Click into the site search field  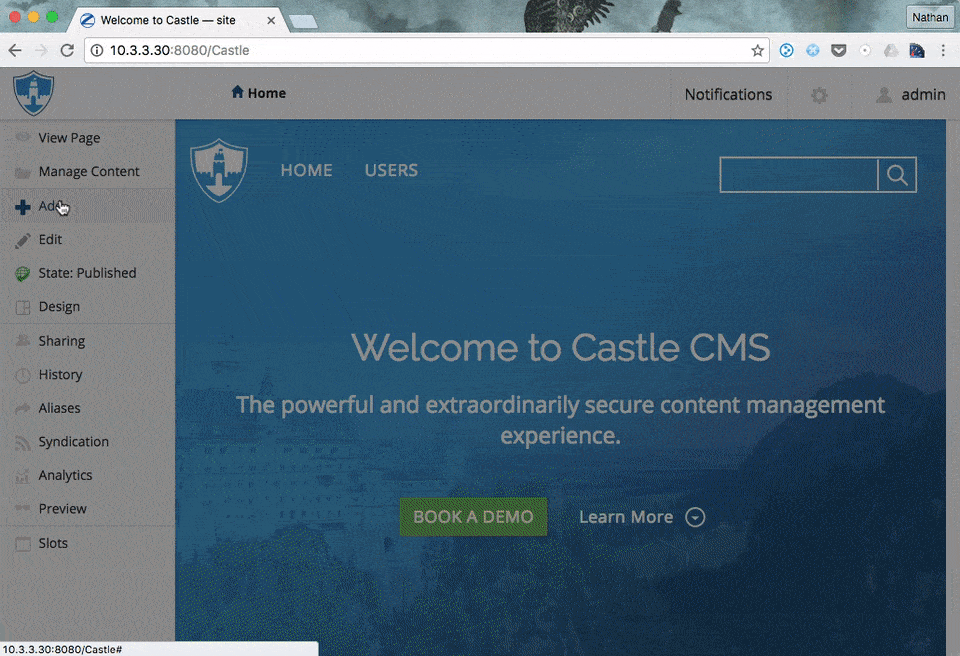[x=798, y=175]
